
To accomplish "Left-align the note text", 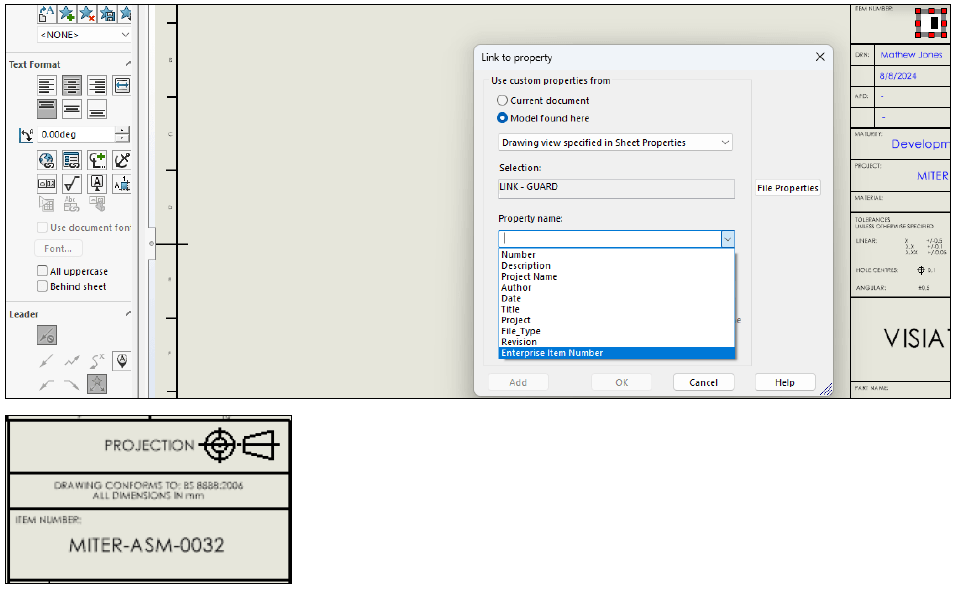I will point(47,86).
